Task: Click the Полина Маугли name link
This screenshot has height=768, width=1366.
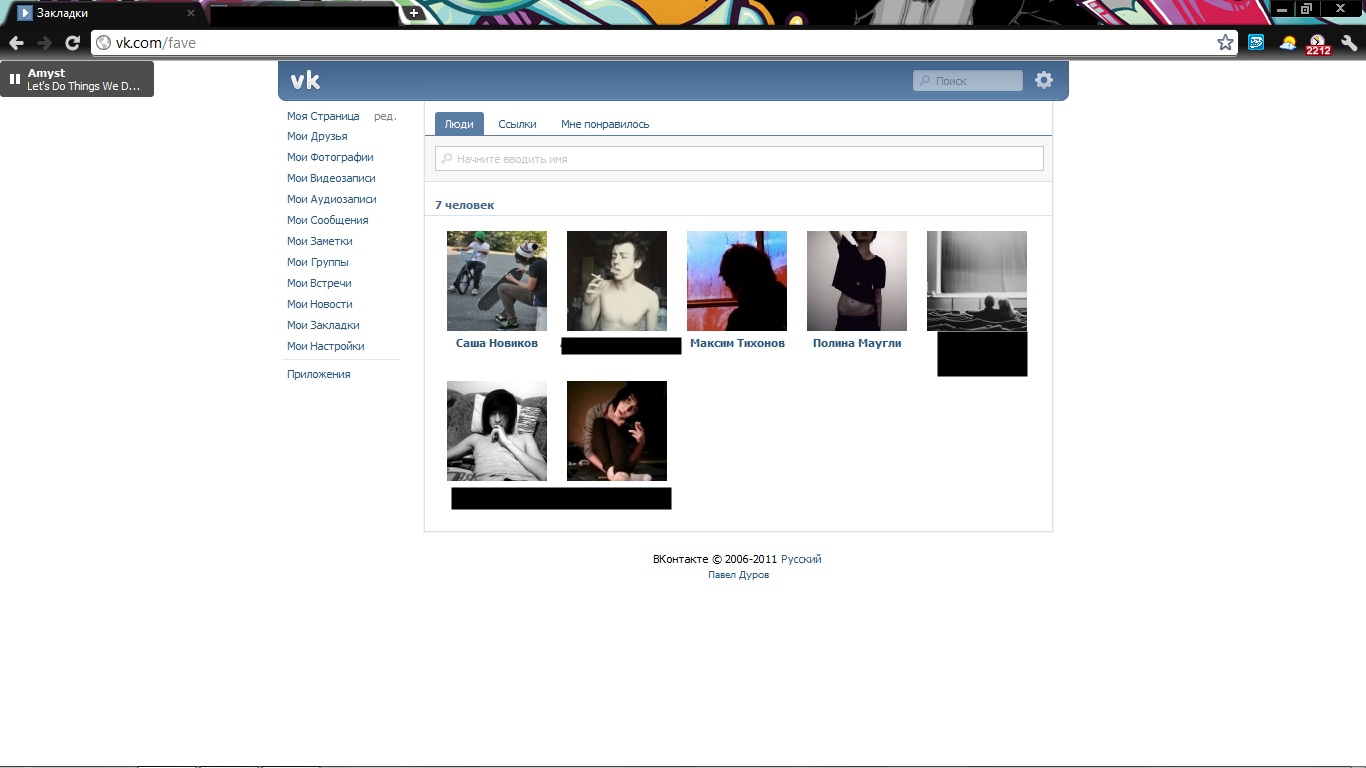Action: 857,343
